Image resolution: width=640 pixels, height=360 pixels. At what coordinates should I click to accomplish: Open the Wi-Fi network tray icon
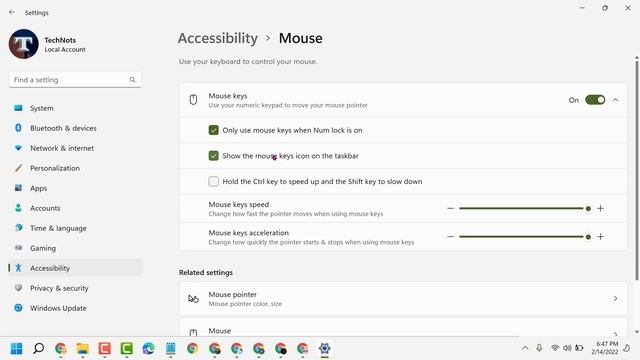tap(555, 348)
